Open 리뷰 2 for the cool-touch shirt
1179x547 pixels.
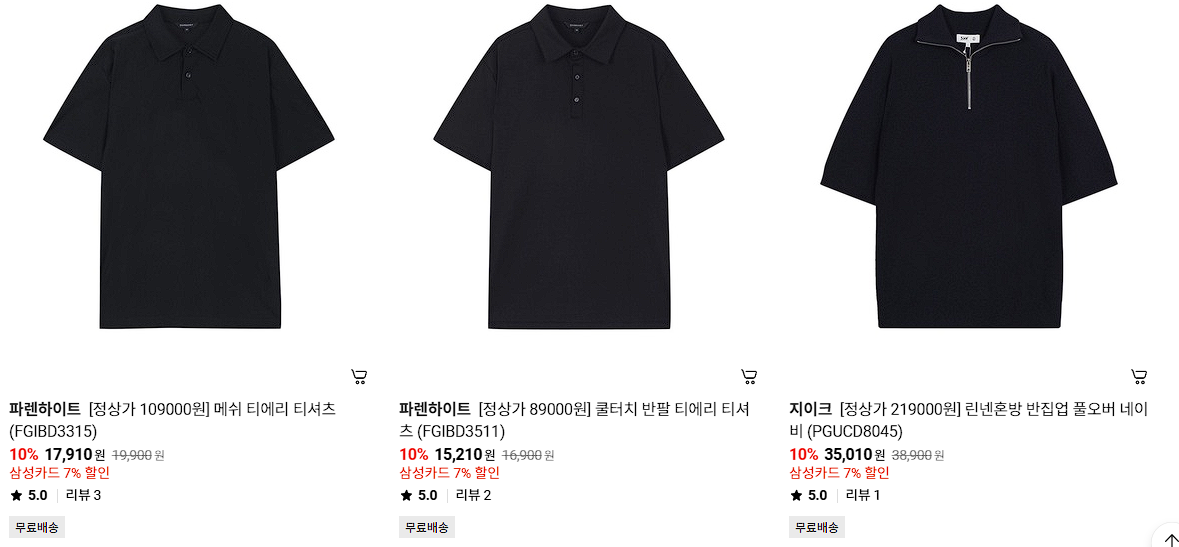point(474,495)
